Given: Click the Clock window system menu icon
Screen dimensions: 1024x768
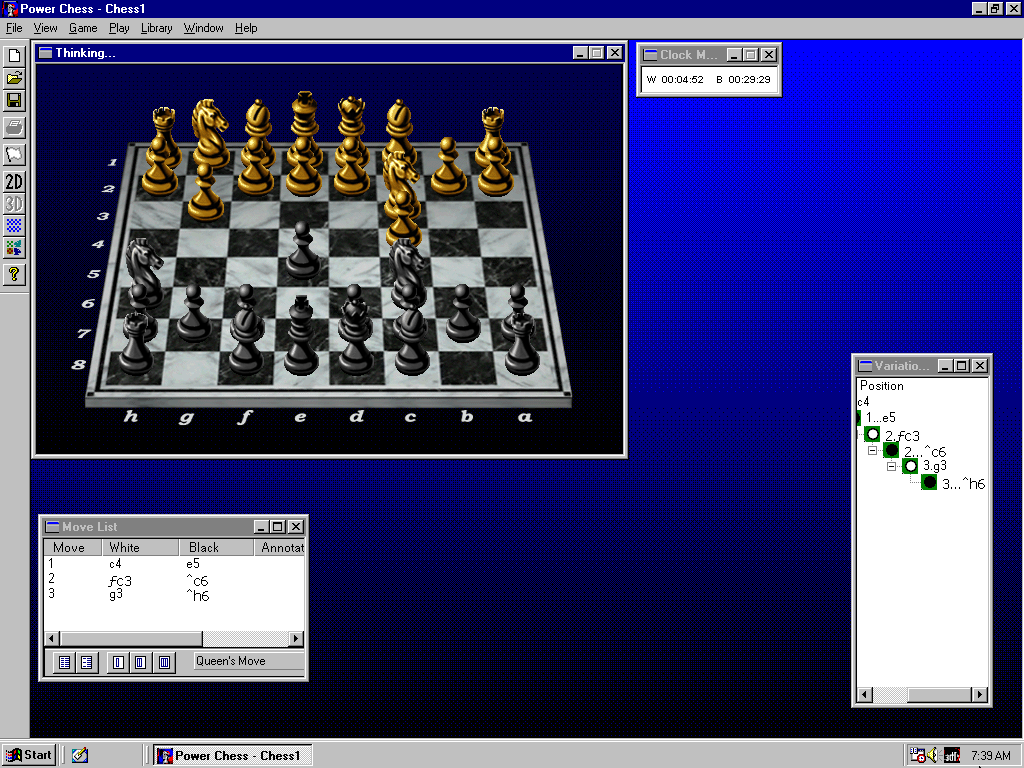Looking at the screenshot, I should pyautogui.click(x=650, y=55).
